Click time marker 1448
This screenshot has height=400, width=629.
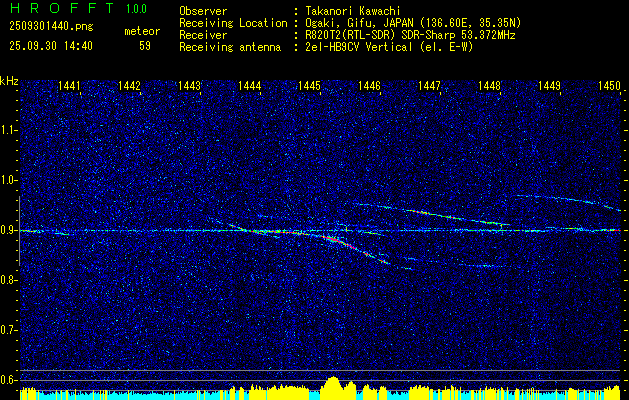[x=489, y=86]
